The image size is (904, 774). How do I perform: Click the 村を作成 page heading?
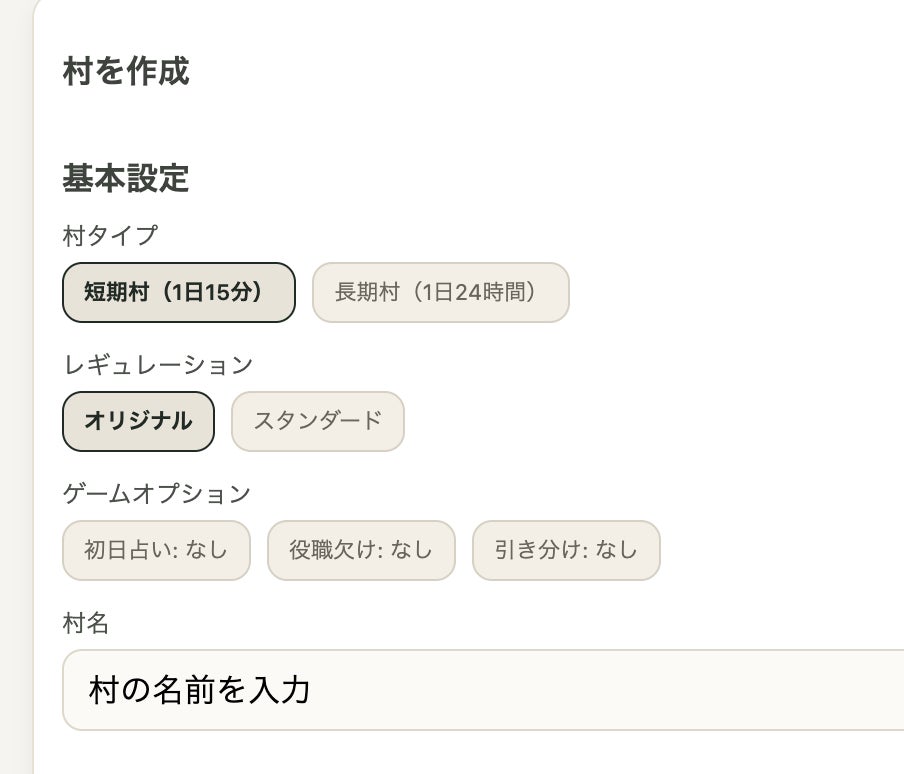tap(126, 72)
